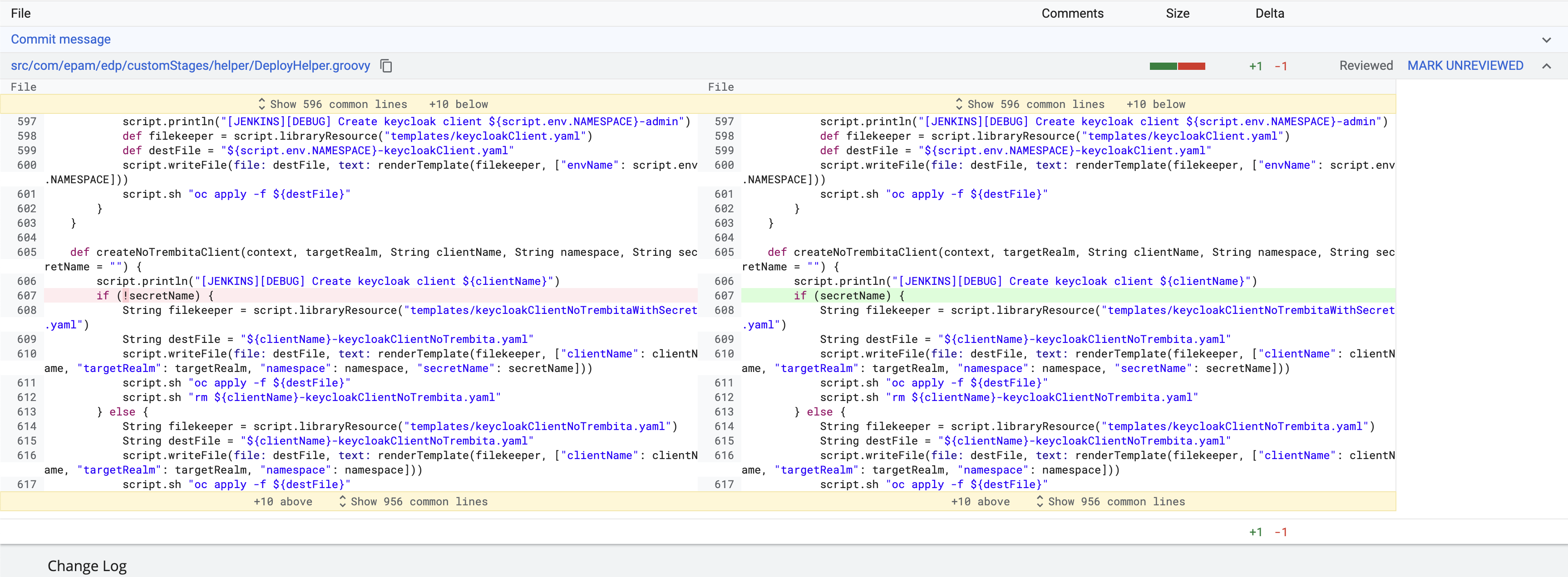Select right line number 605
Image resolution: width=1568 pixels, height=577 pixels.
pos(725,252)
